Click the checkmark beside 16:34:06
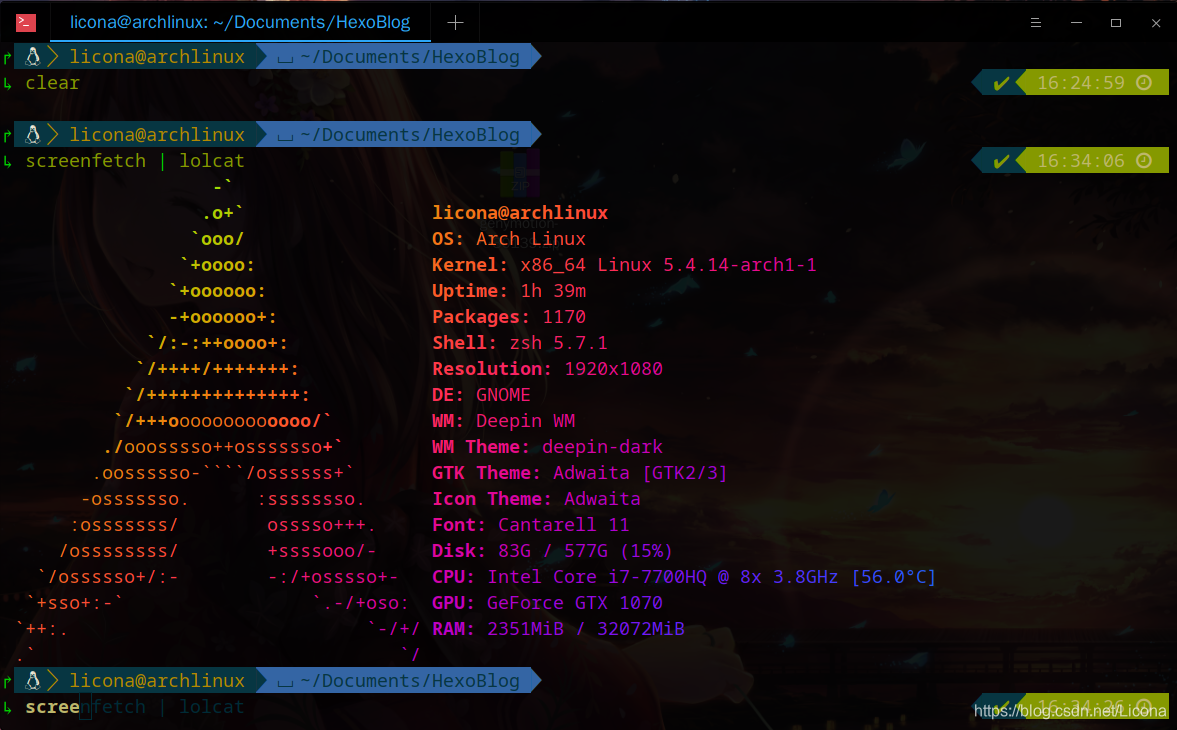This screenshot has height=730, width=1177. pyautogui.click(x=1001, y=161)
